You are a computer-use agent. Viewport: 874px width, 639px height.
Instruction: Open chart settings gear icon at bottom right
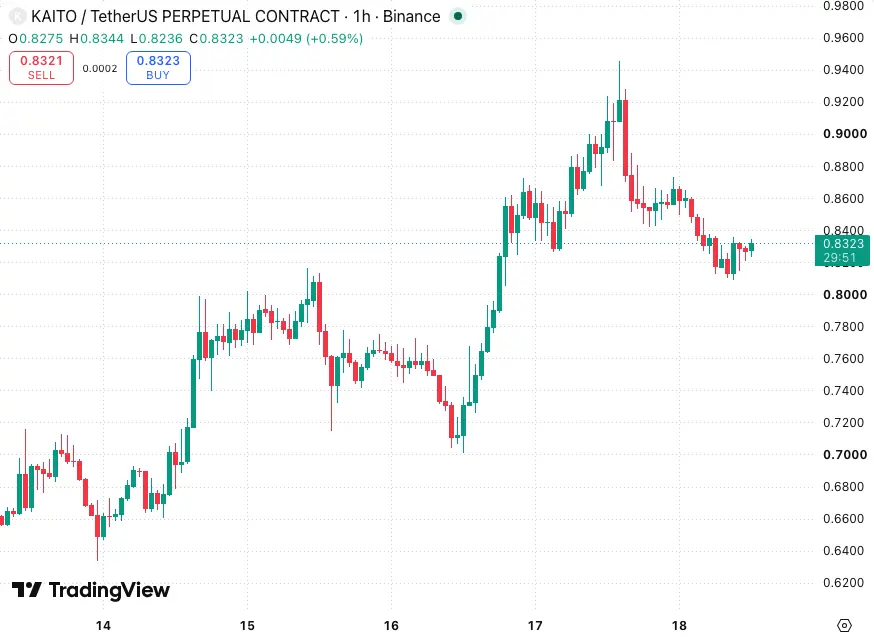[844, 625]
